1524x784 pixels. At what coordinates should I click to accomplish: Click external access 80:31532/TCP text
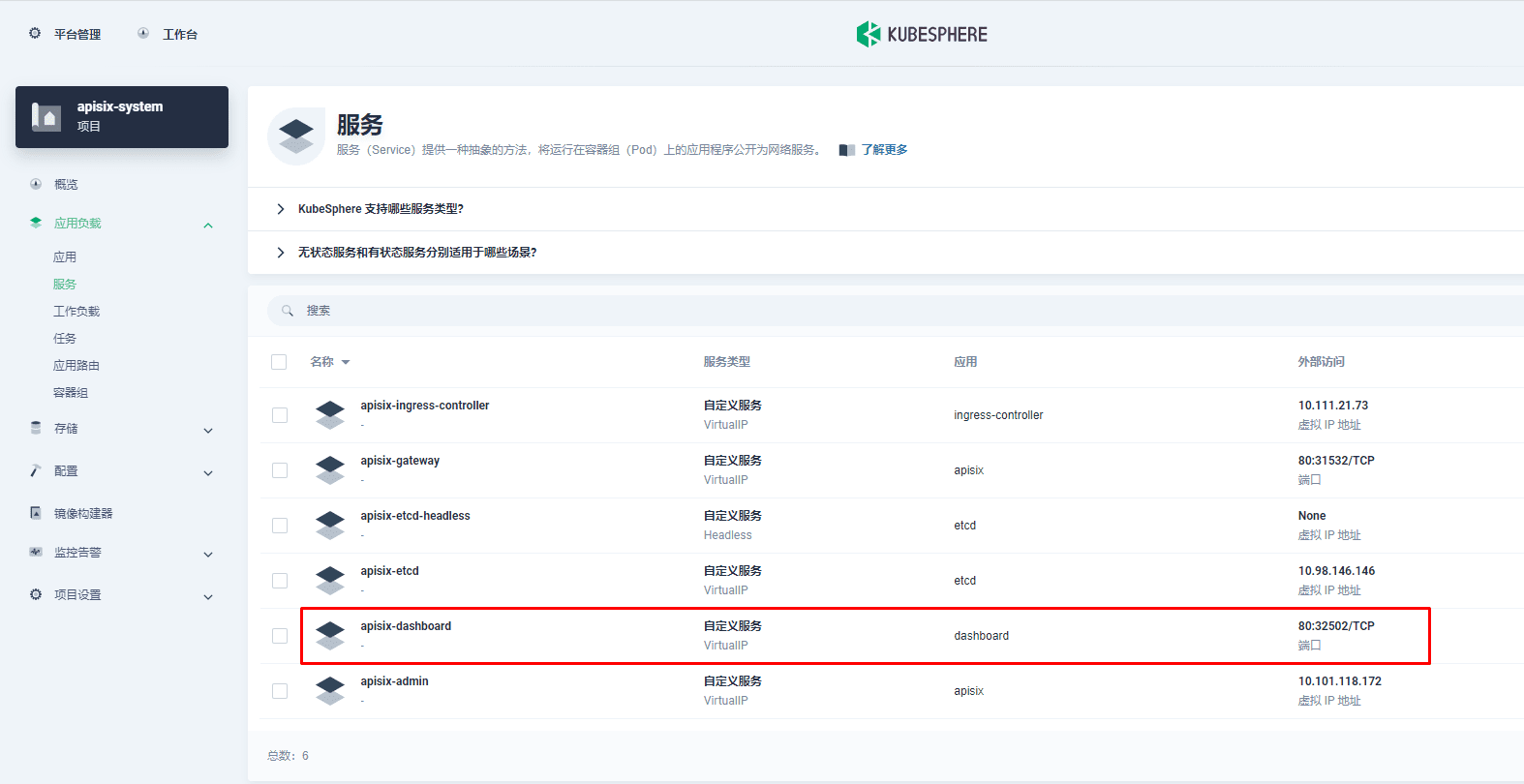[1336, 461]
